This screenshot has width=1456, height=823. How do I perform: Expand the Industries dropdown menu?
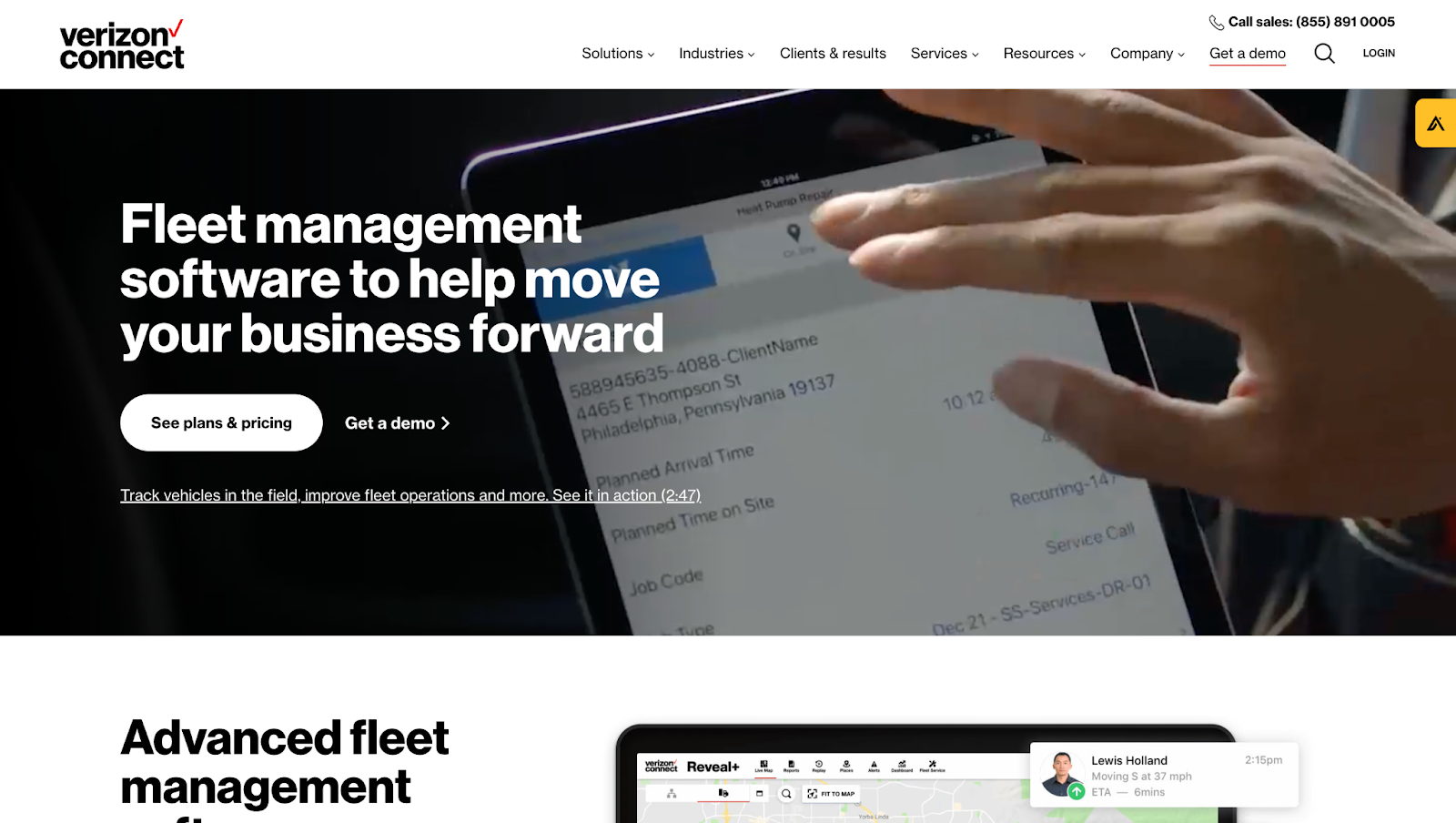[x=717, y=54]
